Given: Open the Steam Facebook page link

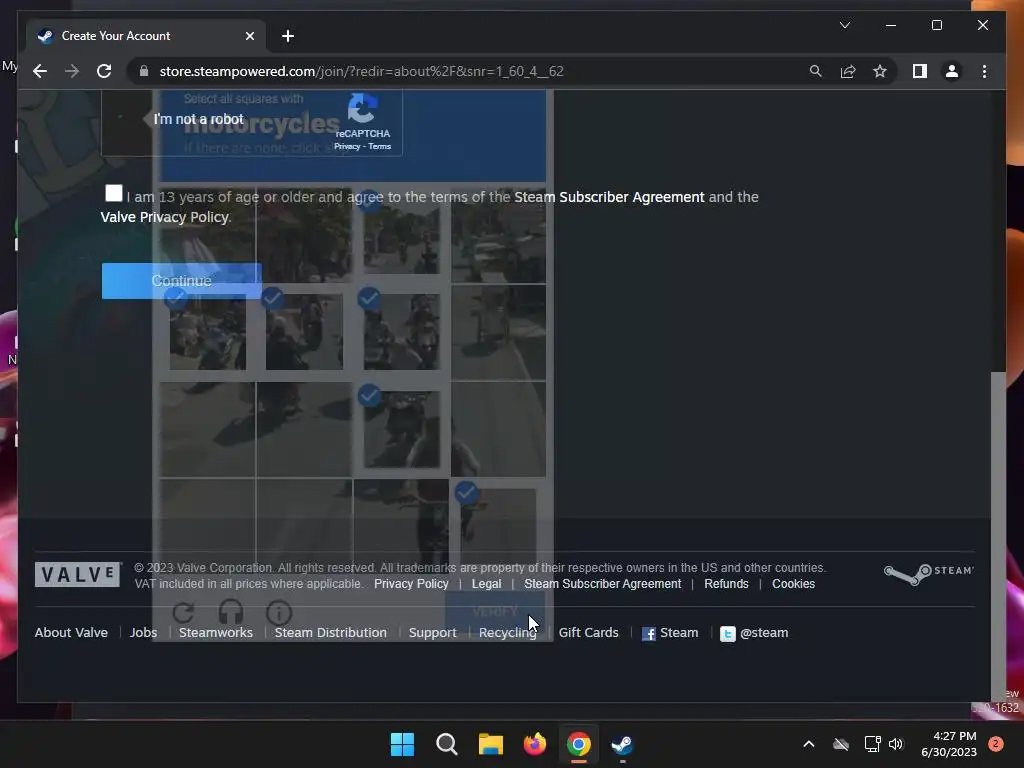Looking at the screenshot, I should click(x=670, y=633).
